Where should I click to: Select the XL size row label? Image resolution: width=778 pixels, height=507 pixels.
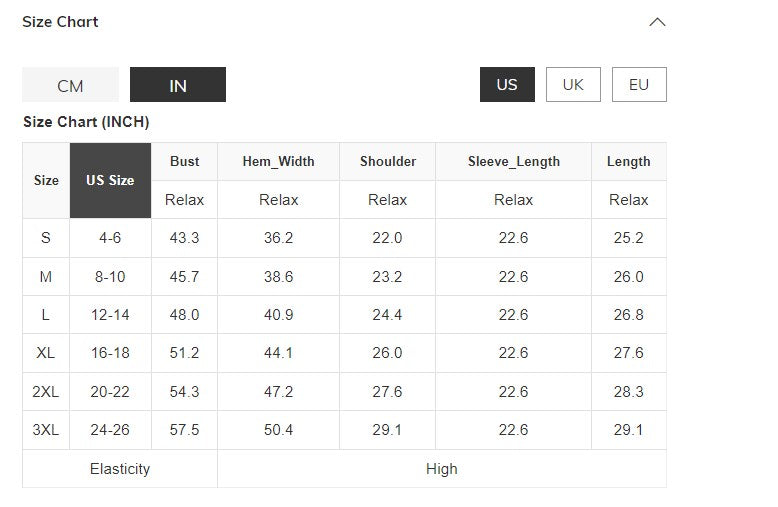point(46,353)
